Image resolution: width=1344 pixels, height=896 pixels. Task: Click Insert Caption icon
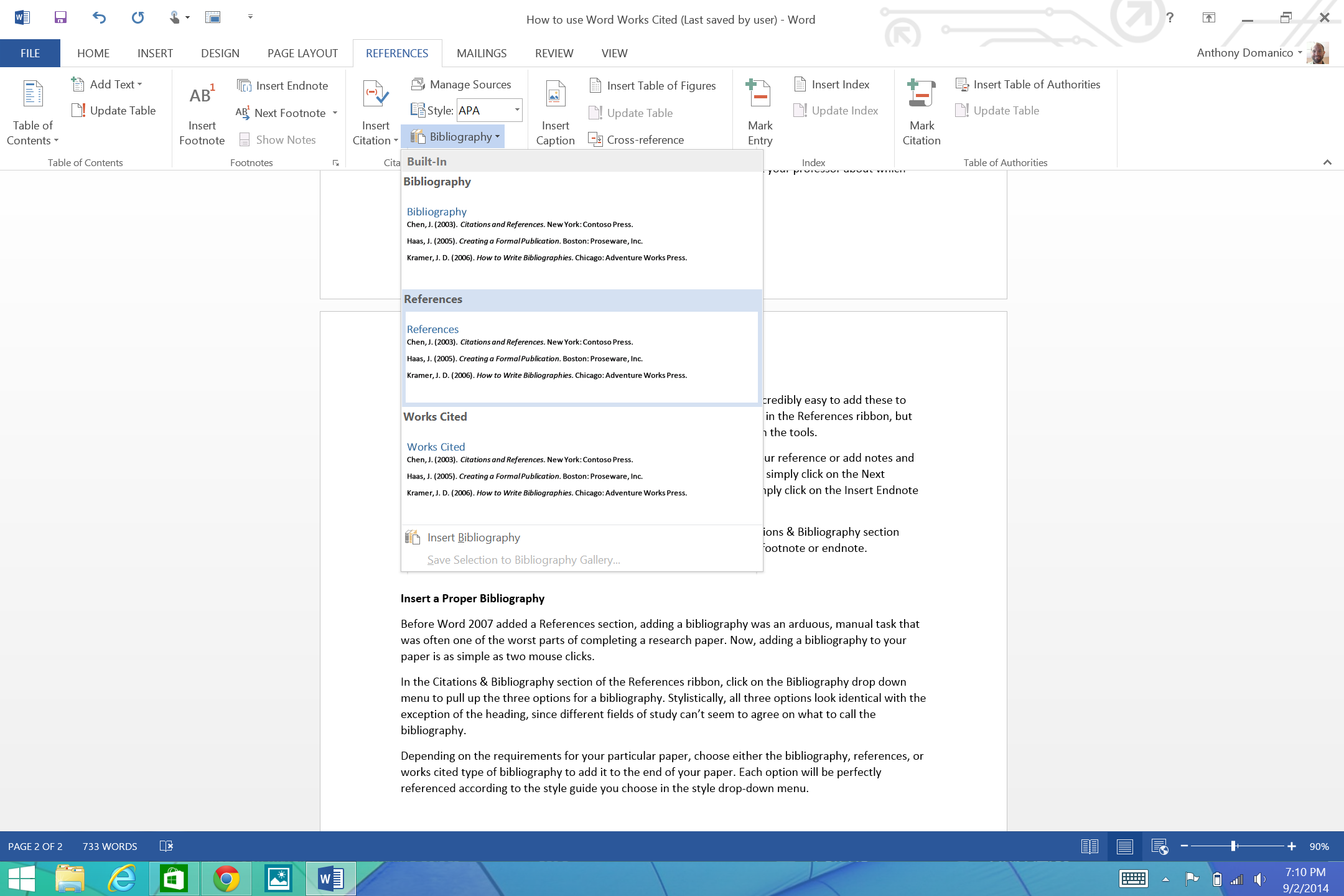pyautogui.click(x=556, y=95)
